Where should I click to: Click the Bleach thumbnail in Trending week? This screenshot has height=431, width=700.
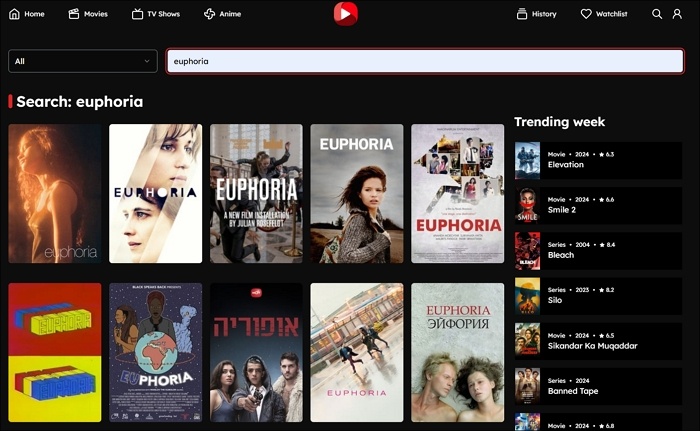527,251
